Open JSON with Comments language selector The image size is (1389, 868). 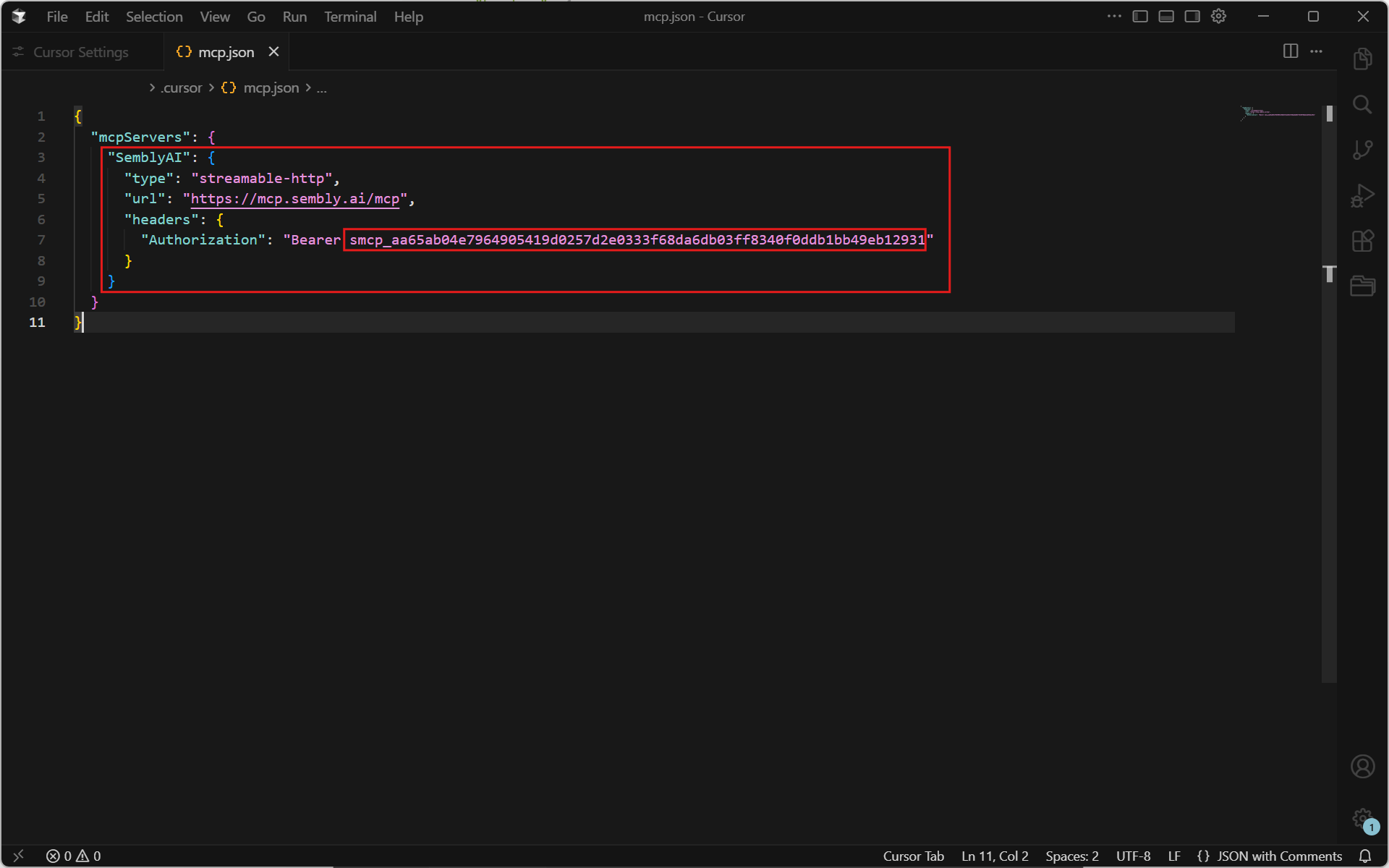click(x=1278, y=856)
